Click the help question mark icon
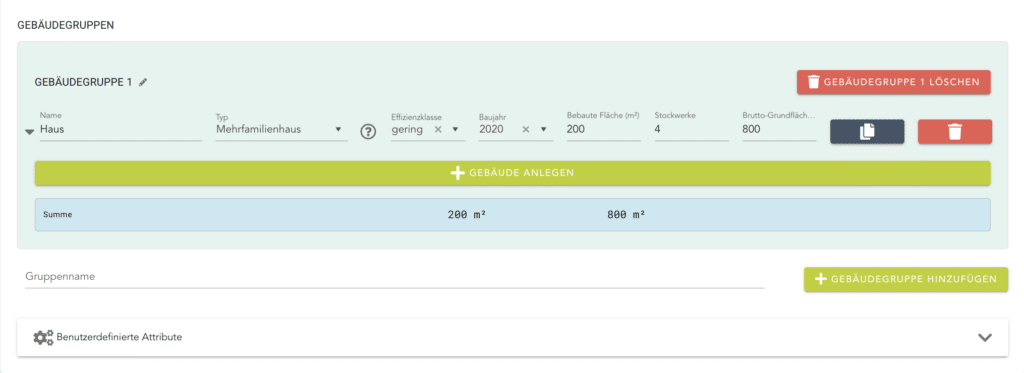Screen dimensions: 1024x373 (368, 131)
